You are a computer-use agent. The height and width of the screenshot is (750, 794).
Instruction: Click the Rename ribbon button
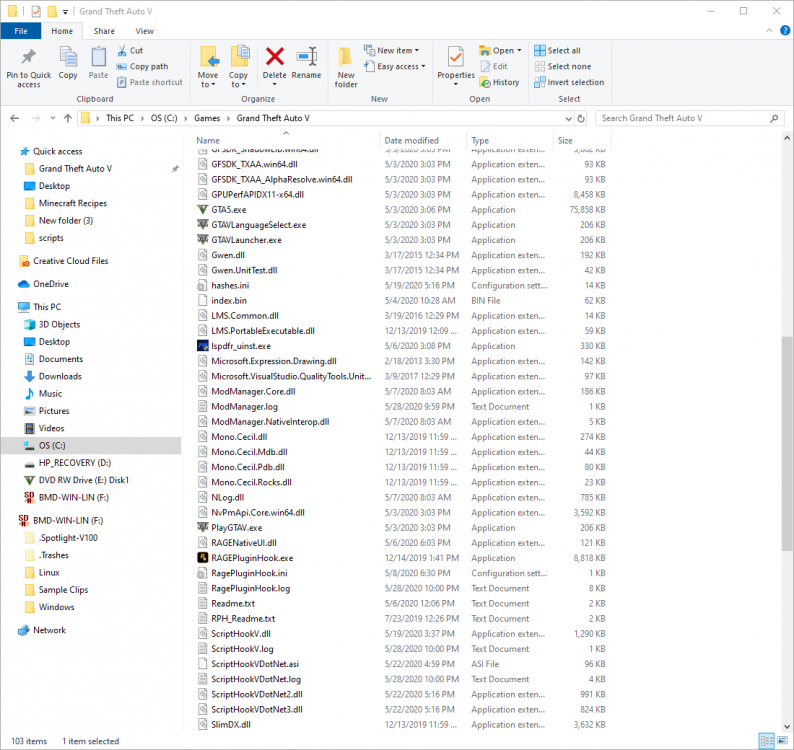pos(306,63)
